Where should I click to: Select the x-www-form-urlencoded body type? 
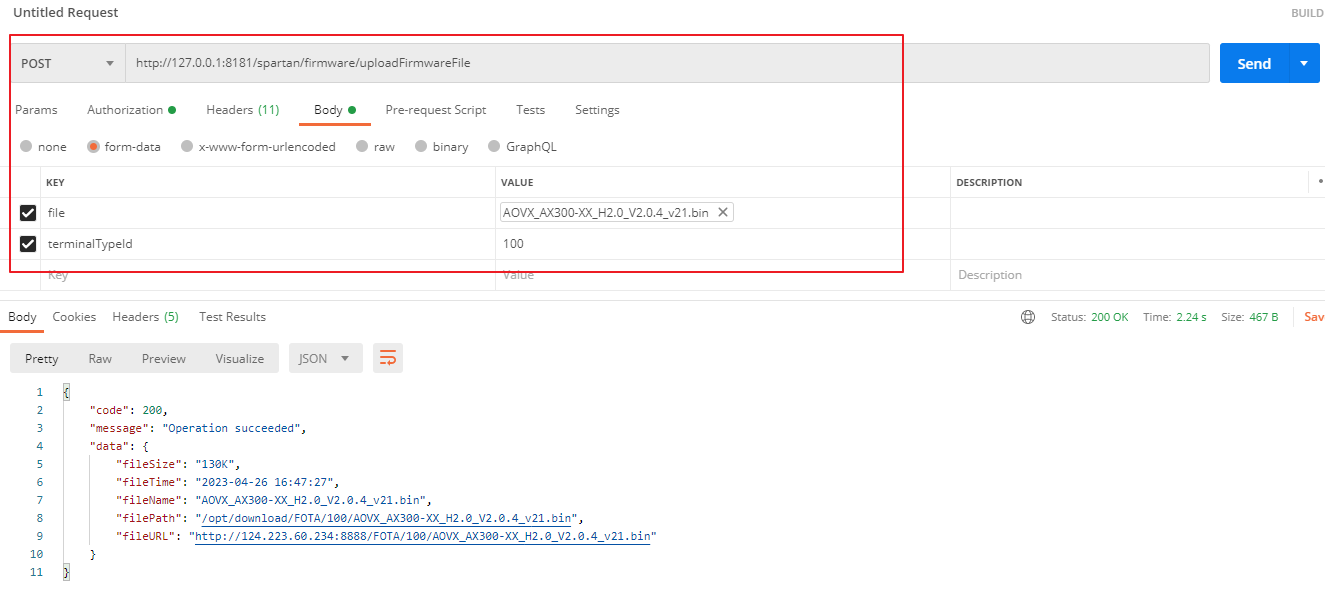(258, 146)
